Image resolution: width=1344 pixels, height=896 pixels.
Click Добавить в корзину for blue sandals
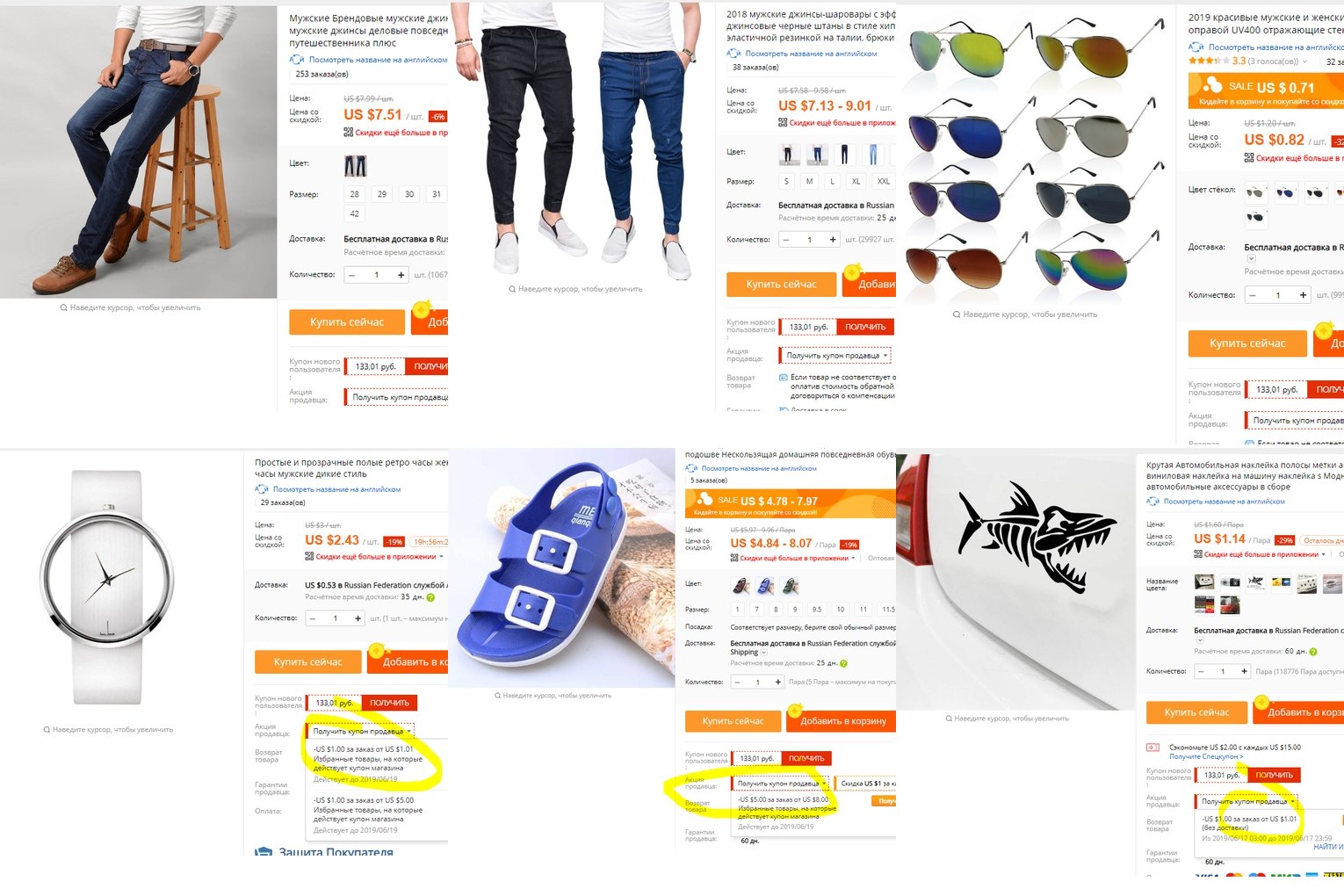pyautogui.click(x=843, y=720)
